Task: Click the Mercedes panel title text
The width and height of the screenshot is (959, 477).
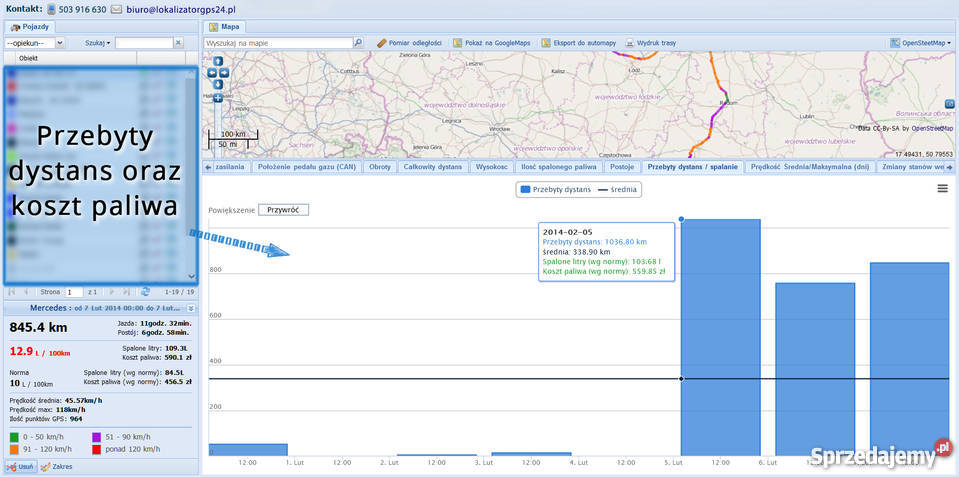Action: (x=105, y=308)
